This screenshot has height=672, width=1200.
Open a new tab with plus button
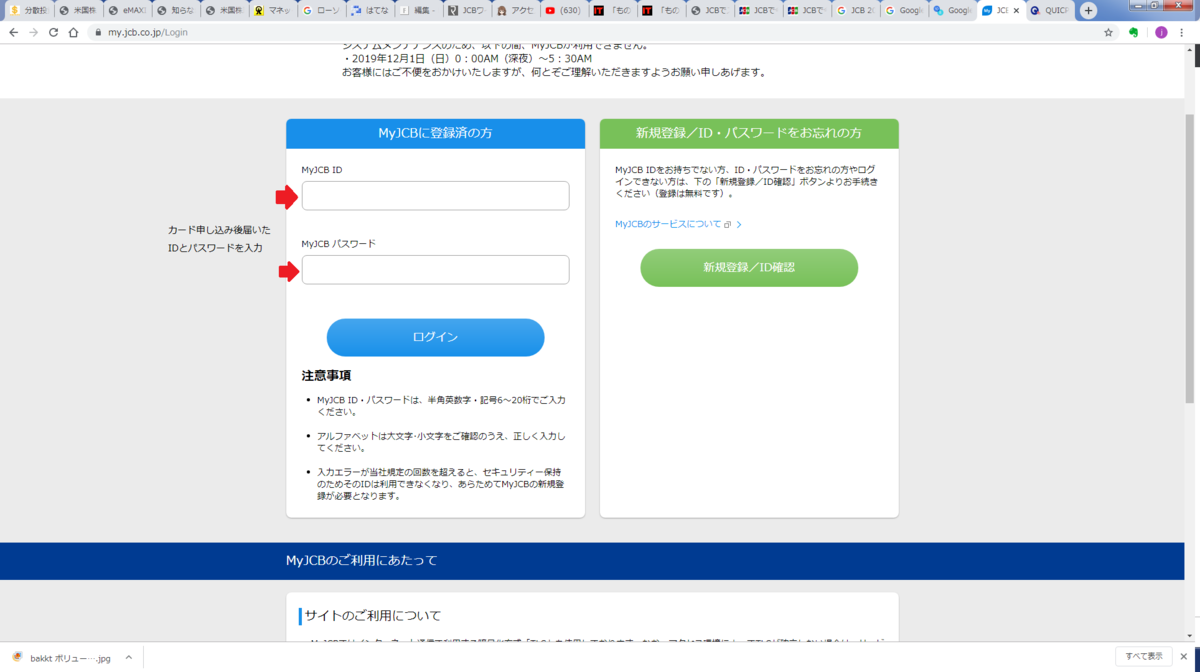coord(1088,11)
